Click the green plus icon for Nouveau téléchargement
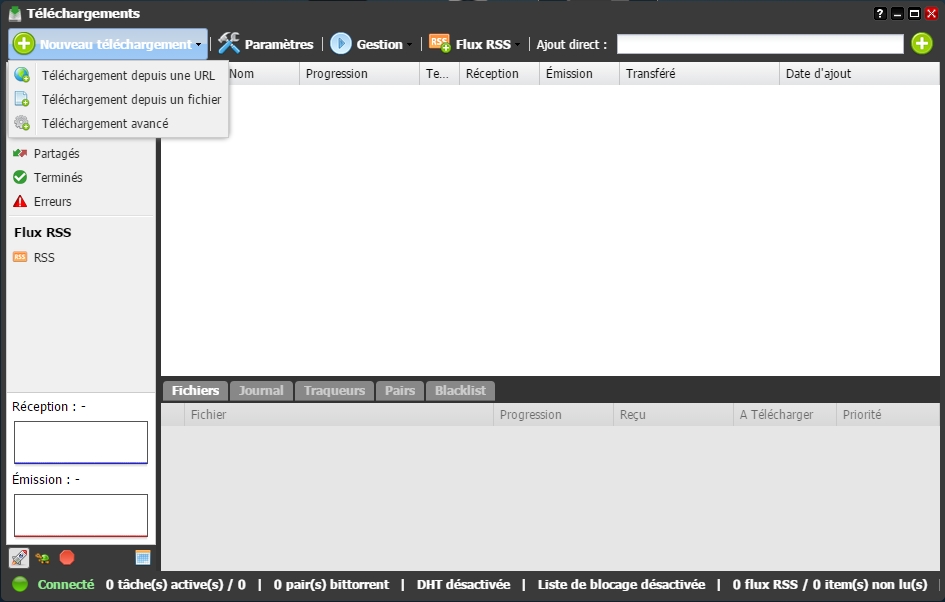 (24, 44)
